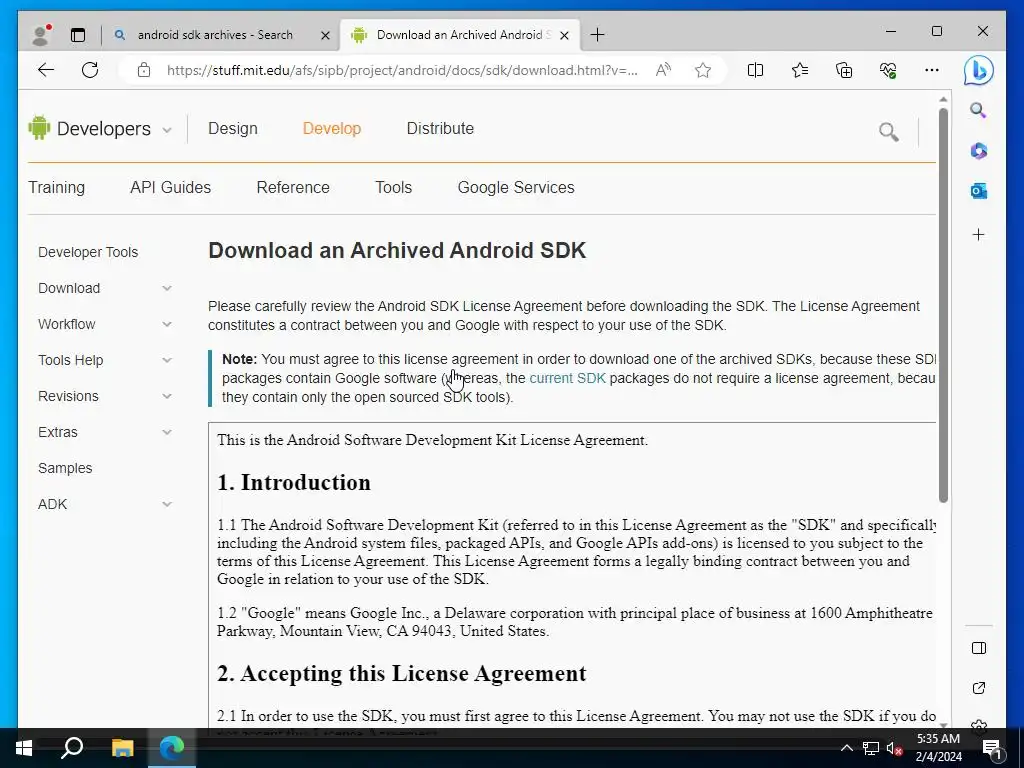1024x768 pixels.
Task: Open Edge Settings and more menu
Action: [932, 70]
